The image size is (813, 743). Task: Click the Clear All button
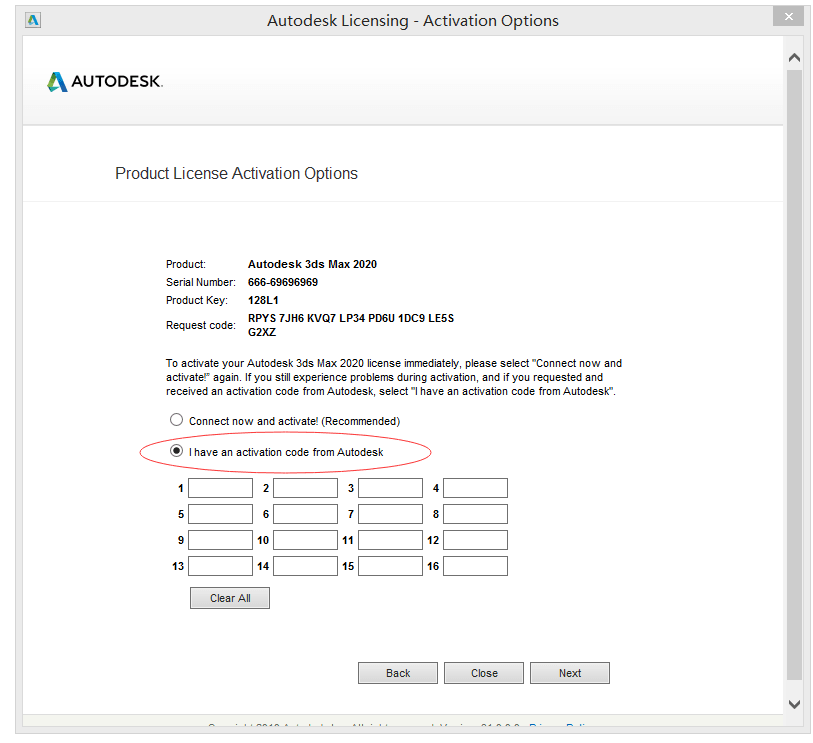click(x=230, y=598)
